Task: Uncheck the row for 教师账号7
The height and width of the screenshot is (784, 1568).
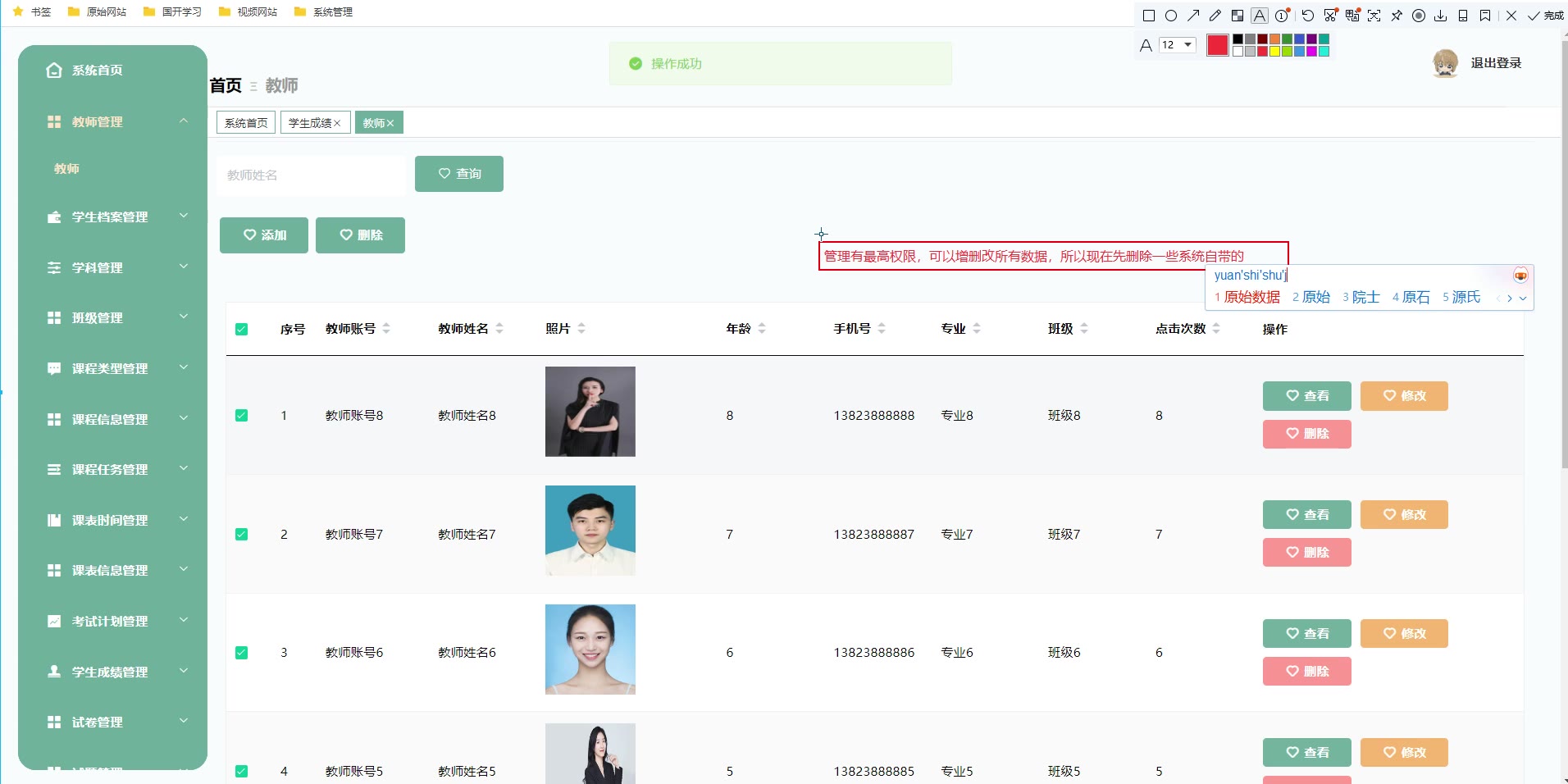Action: pos(241,535)
